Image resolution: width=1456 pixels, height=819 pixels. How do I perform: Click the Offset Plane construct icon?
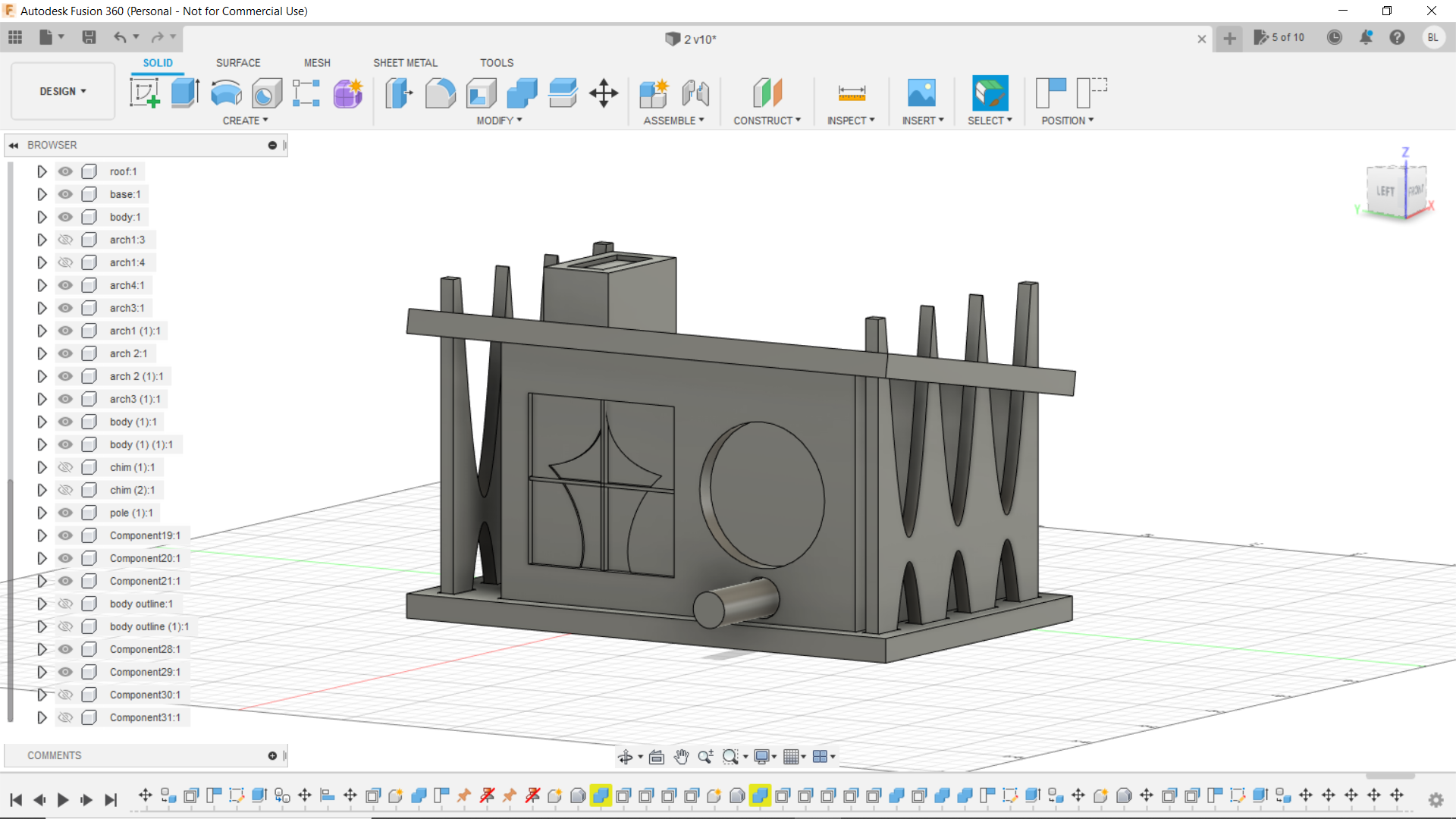coord(767,93)
